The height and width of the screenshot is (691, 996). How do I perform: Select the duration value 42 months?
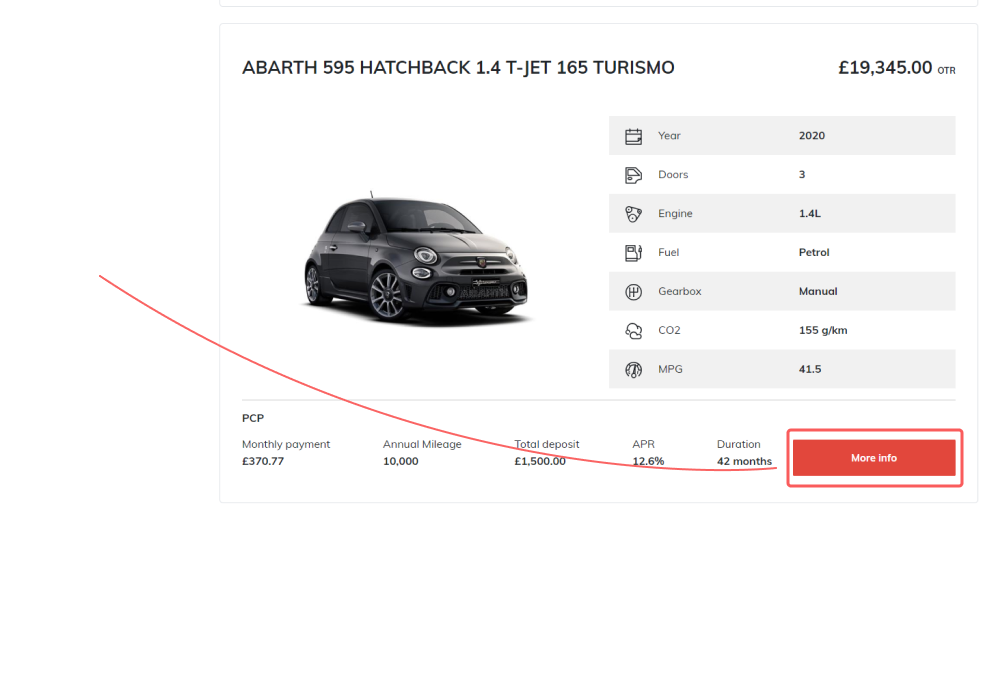[744, 462]
